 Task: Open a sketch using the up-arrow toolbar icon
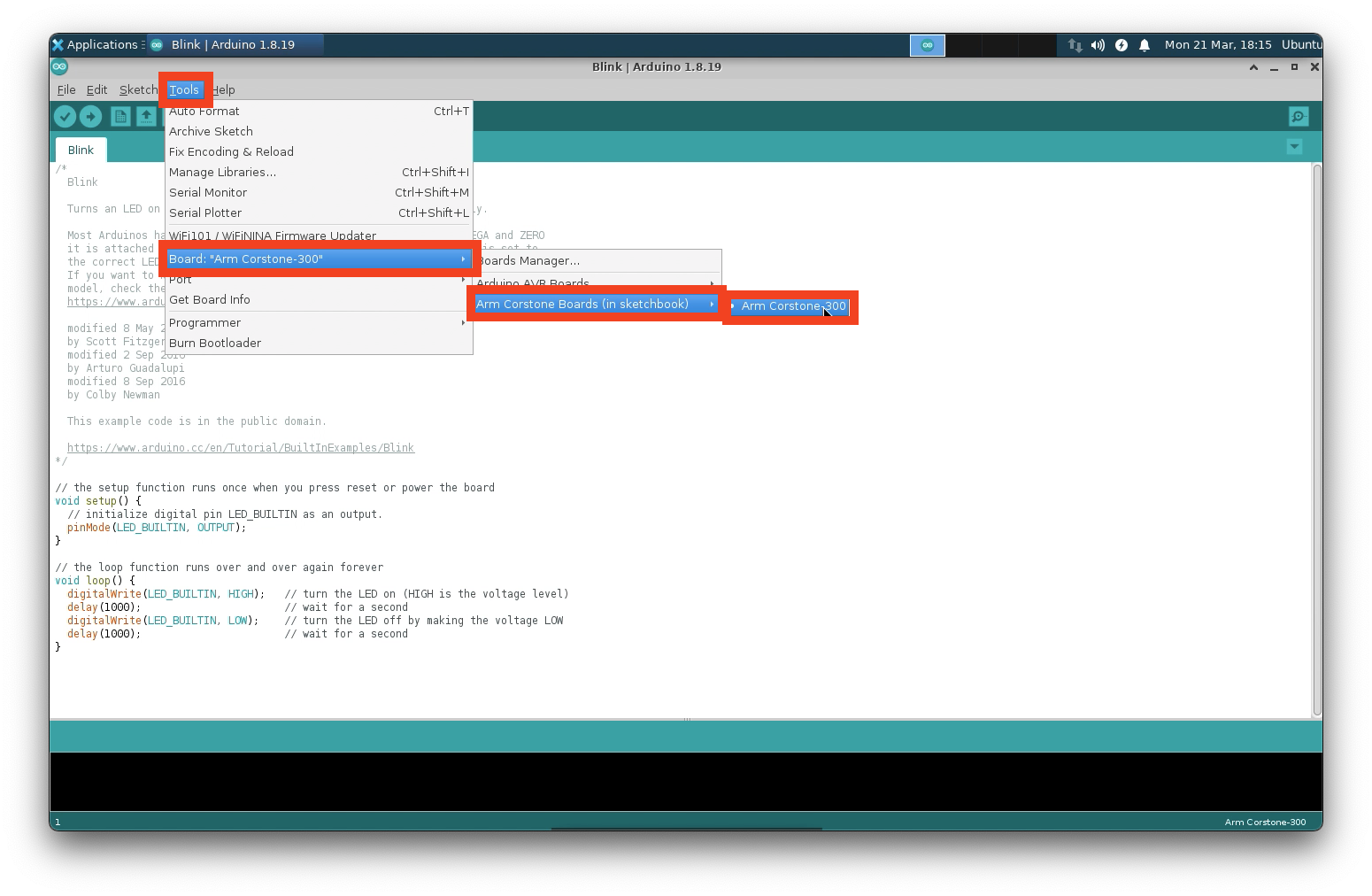tap(146, 116)
